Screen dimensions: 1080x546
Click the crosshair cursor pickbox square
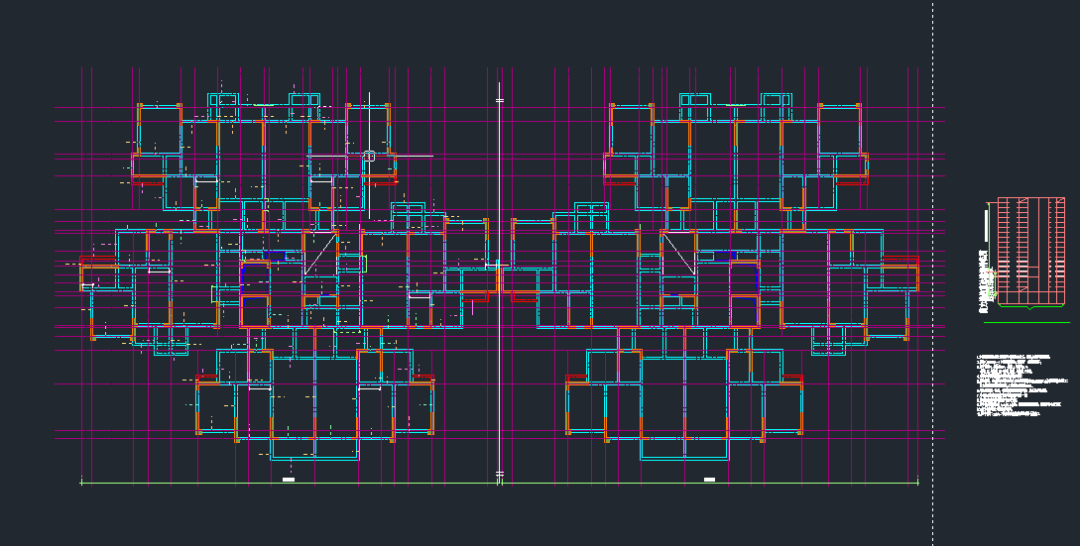[x=369, y=156]
